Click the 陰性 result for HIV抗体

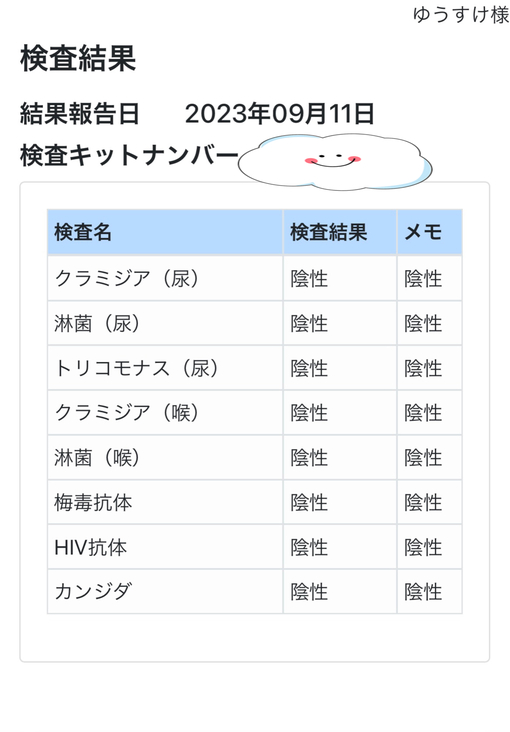[x=309, y=547]
